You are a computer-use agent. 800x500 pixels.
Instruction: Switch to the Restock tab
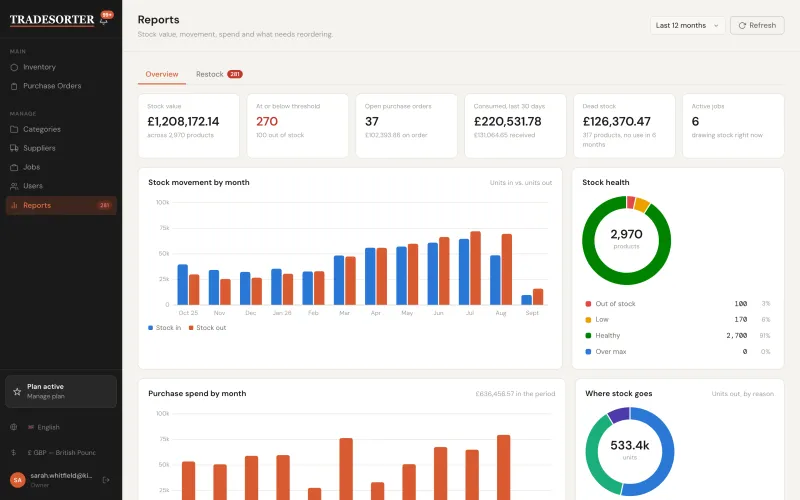coord(219,74)
